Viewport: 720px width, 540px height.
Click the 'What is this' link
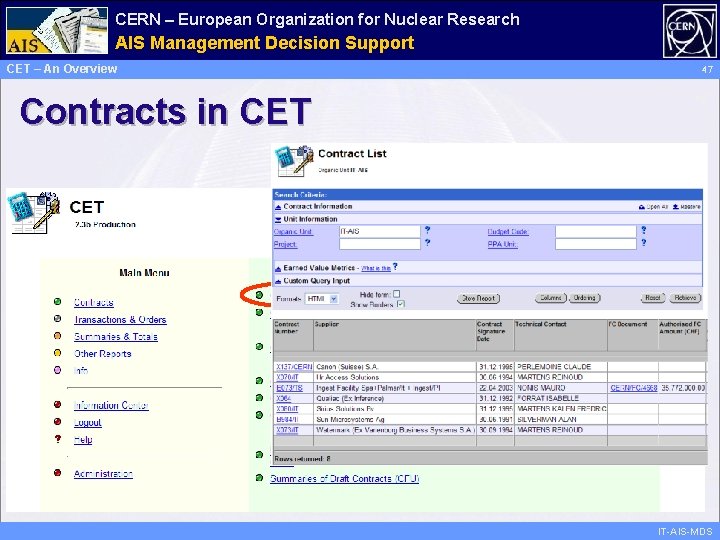[376, 268]
